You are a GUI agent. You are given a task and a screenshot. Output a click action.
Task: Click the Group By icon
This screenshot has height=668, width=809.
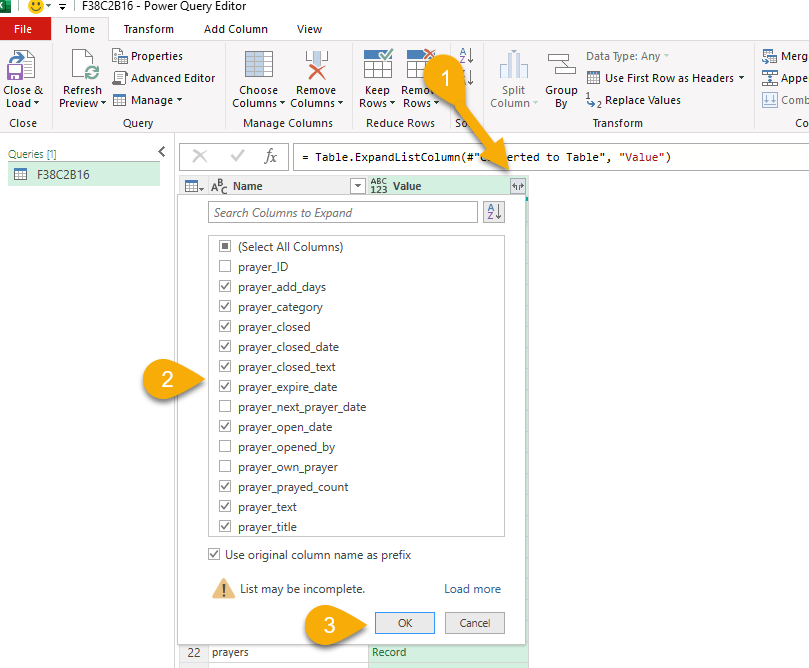coord(561,67)
